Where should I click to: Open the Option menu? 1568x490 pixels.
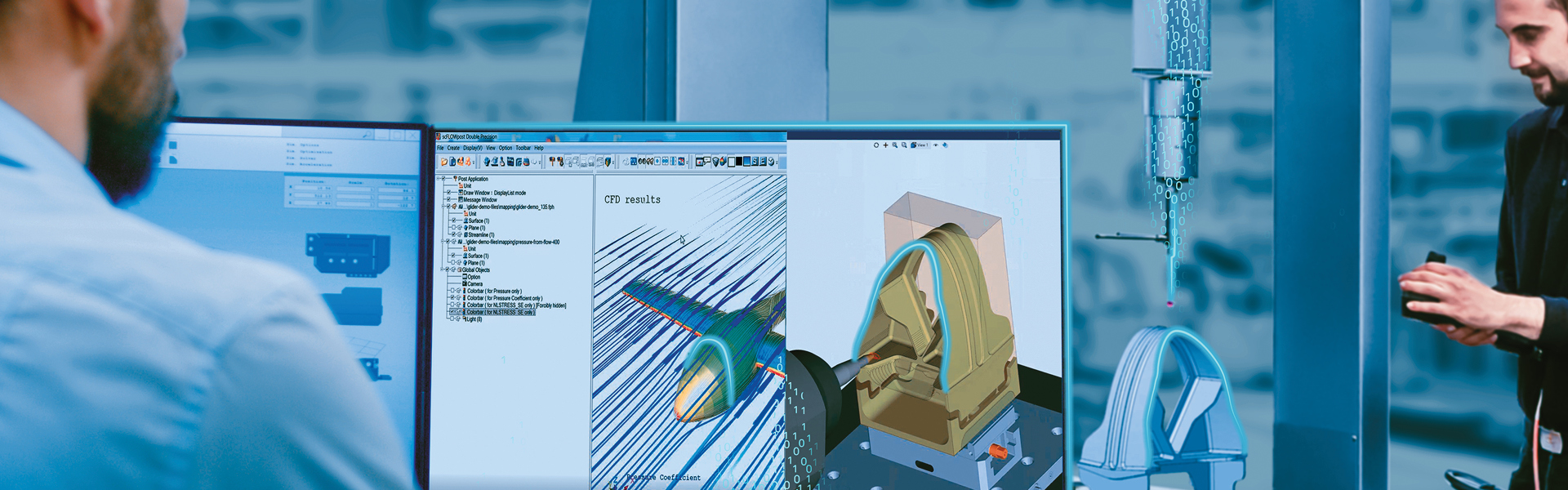click(x=506, y=149)
